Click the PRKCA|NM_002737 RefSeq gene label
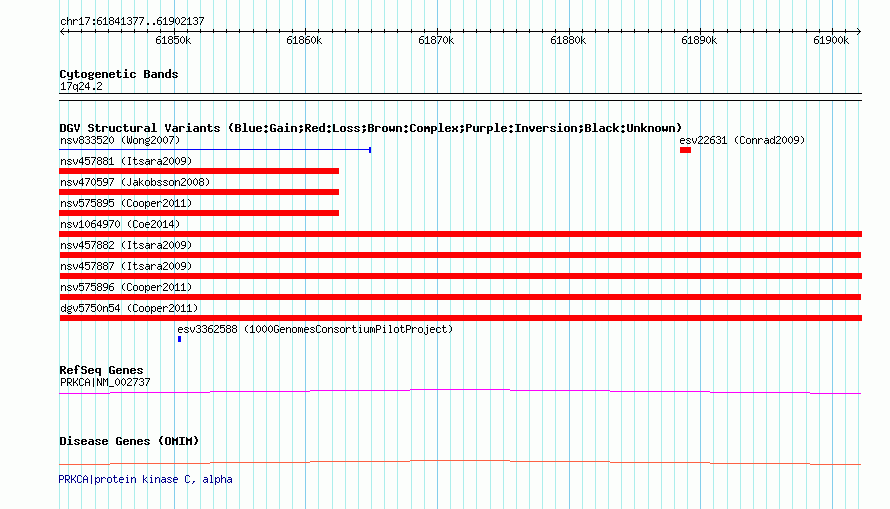The image size is (890, 509). pos(105,382)
